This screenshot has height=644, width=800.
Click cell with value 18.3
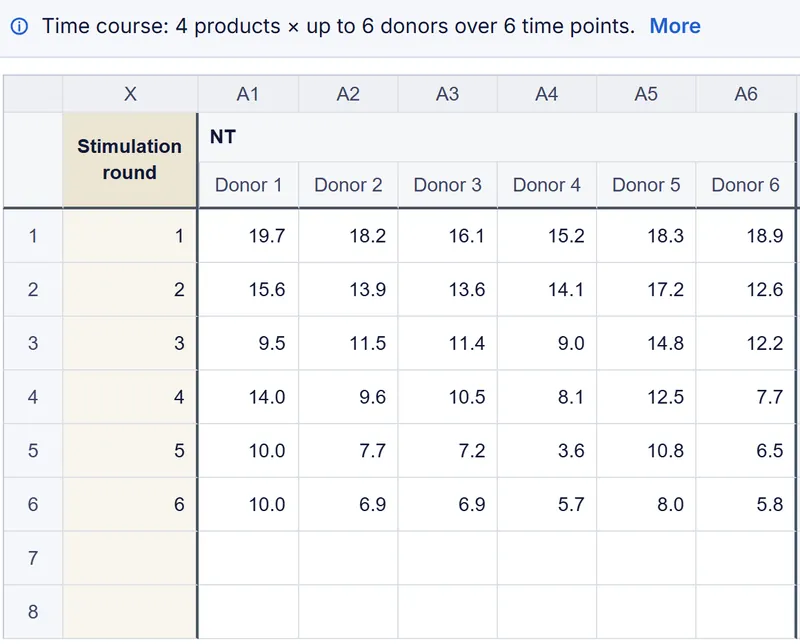pyautogui.click(x=646, y=236)
